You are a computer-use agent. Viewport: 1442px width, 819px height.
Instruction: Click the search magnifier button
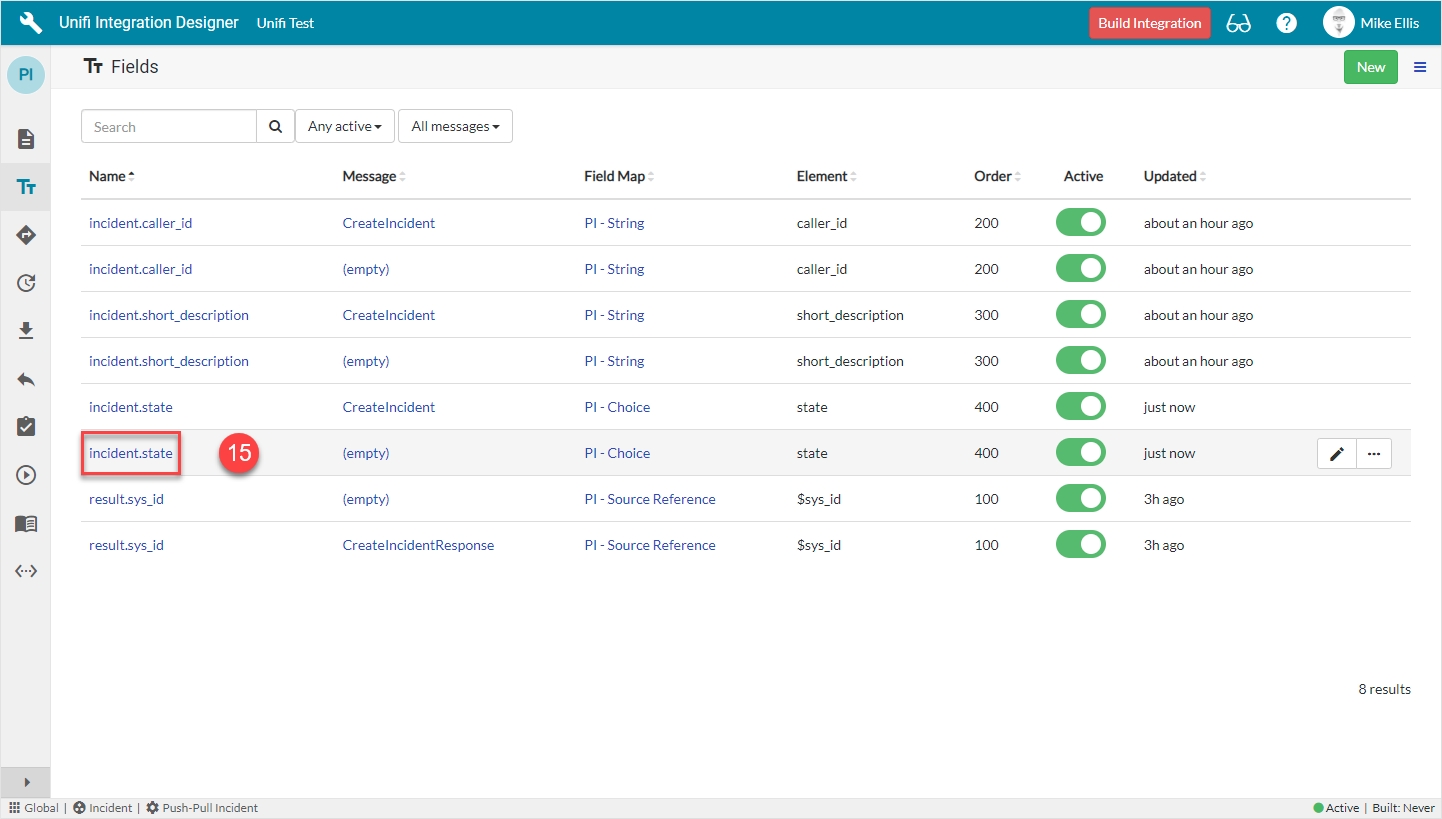pos(275,127)
